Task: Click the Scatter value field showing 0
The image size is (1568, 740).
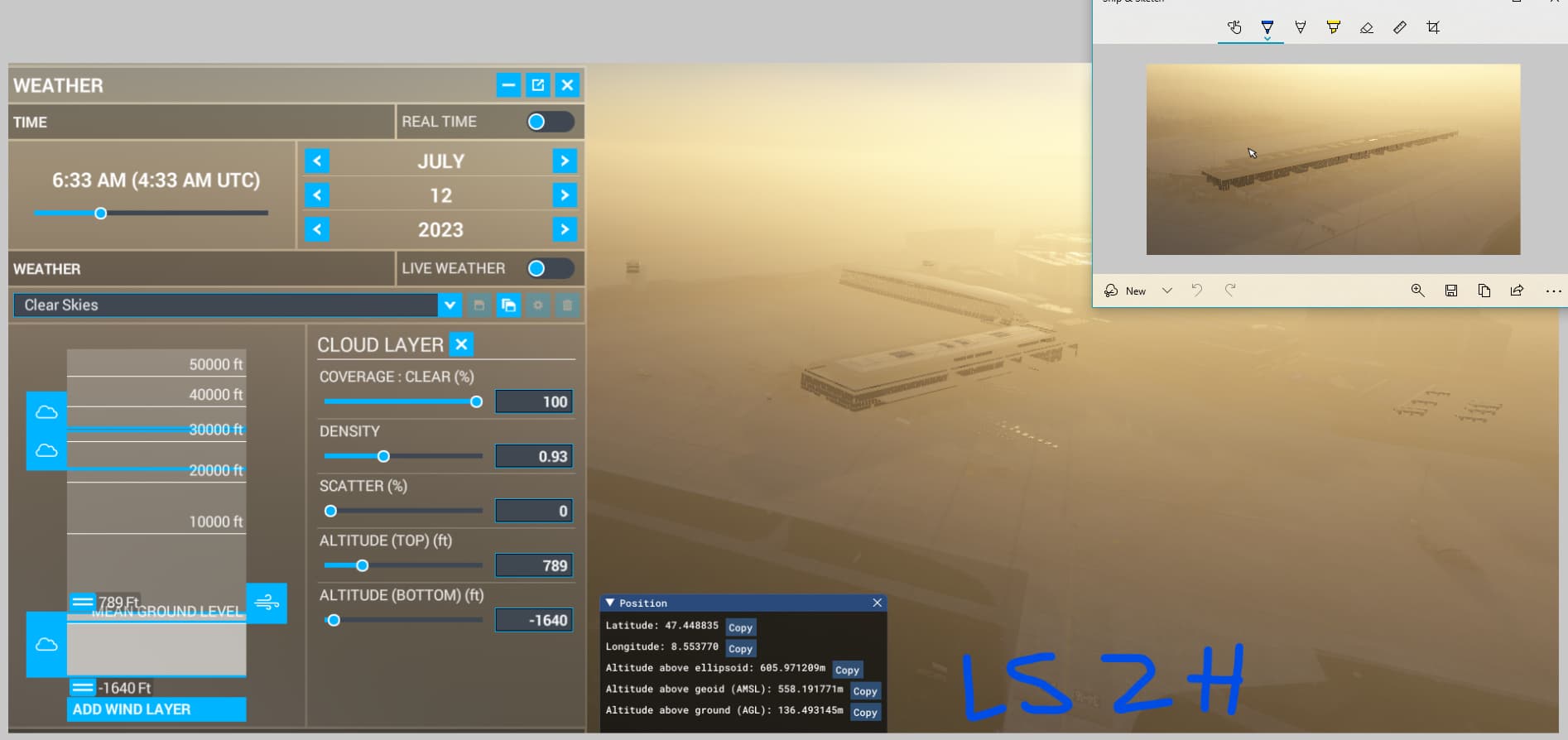Action: (x=534, y=511)
